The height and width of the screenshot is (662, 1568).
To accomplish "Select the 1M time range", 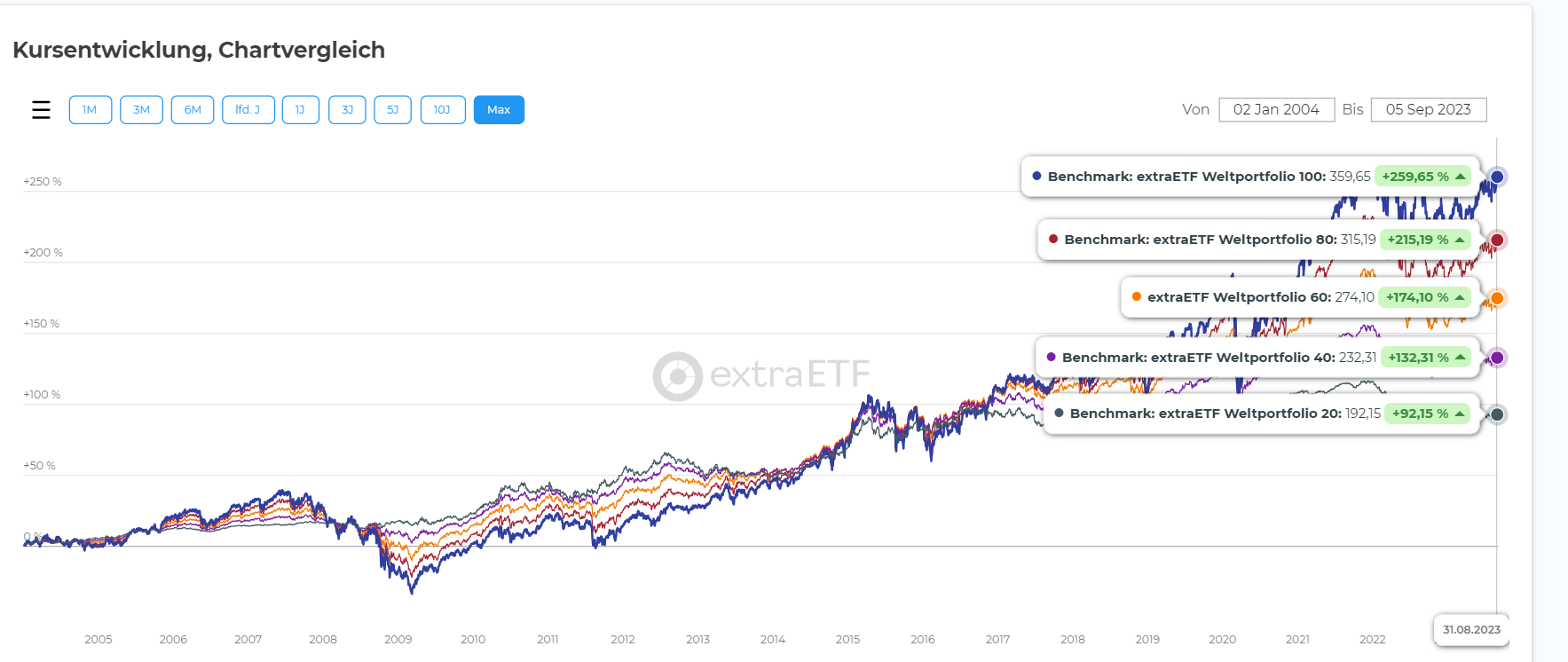I will 90,110.
